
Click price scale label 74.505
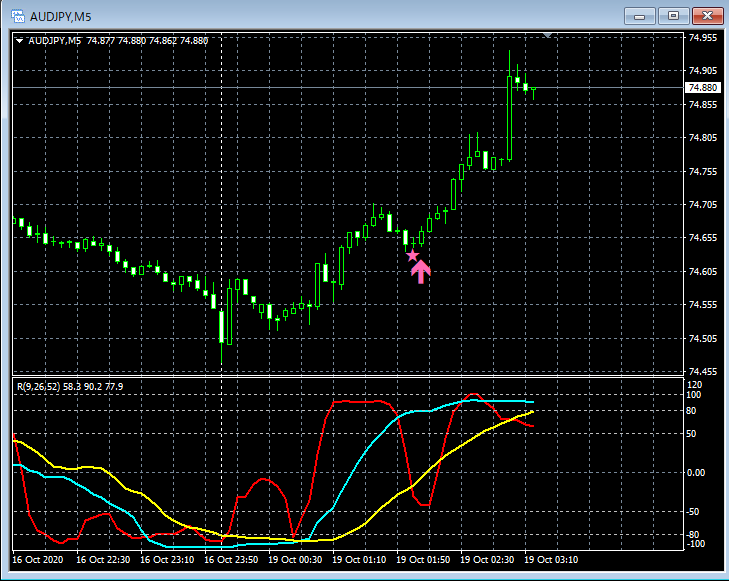coord(702,338)
